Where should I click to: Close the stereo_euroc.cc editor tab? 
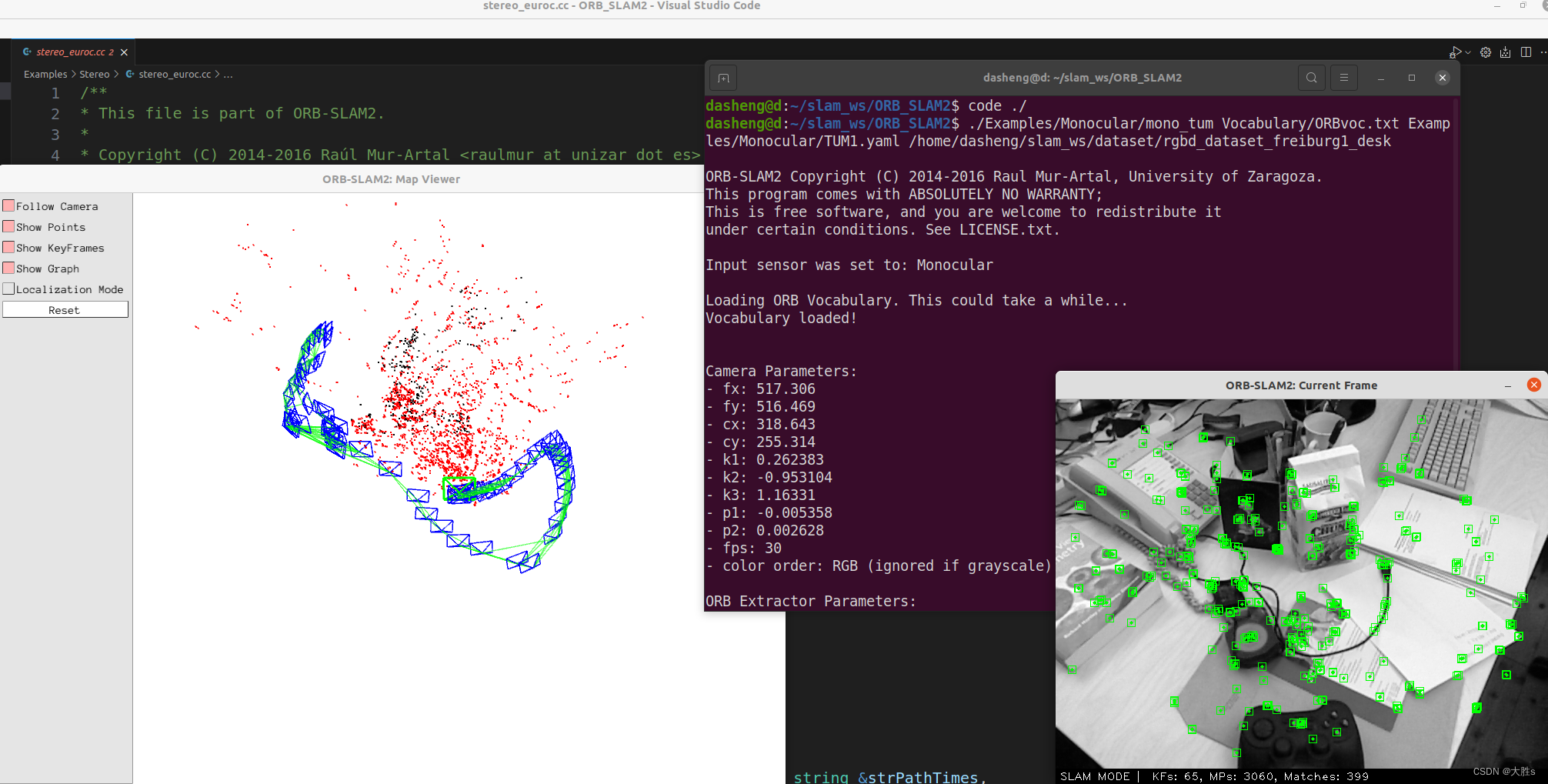(x=124, y=52)
